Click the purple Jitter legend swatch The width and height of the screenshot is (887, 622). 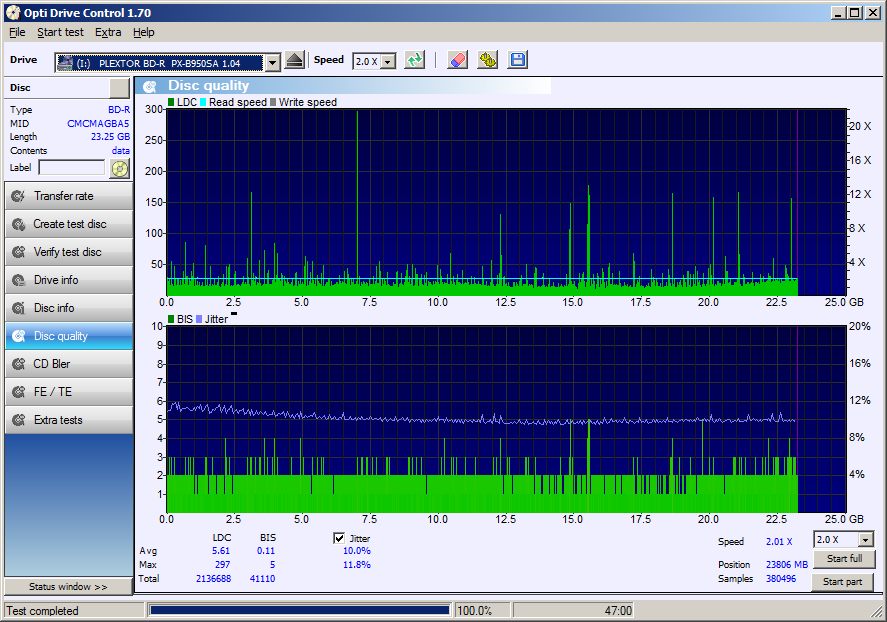click(x=199, y=319)
